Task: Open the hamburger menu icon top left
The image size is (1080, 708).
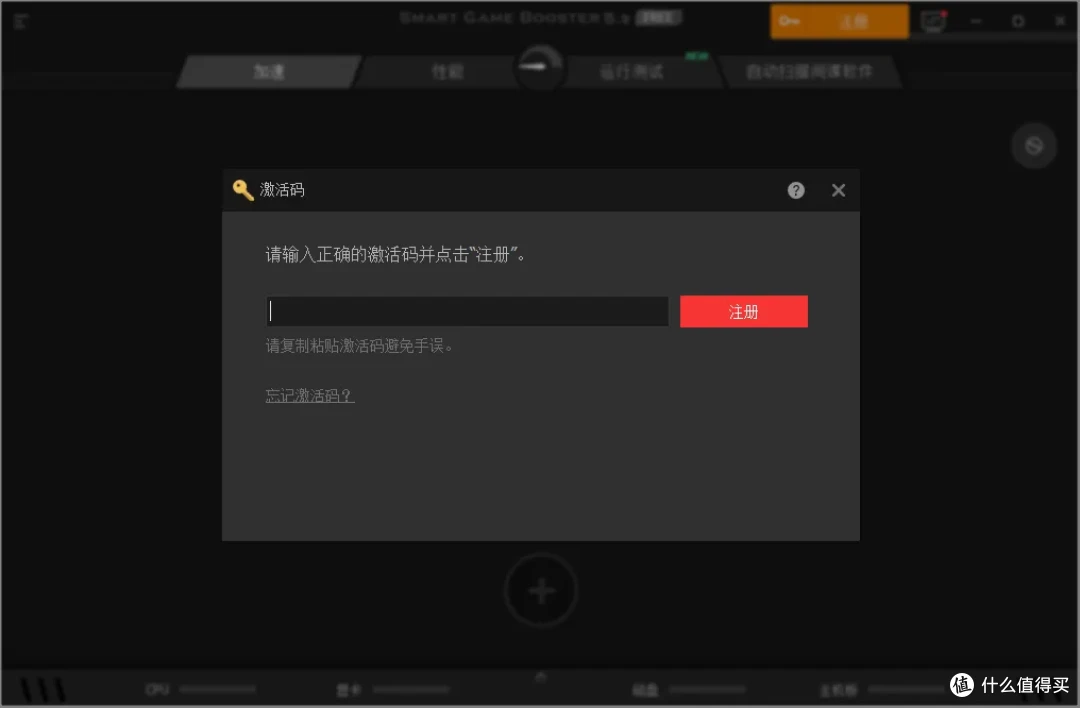Action: click(x=20, y=21)
